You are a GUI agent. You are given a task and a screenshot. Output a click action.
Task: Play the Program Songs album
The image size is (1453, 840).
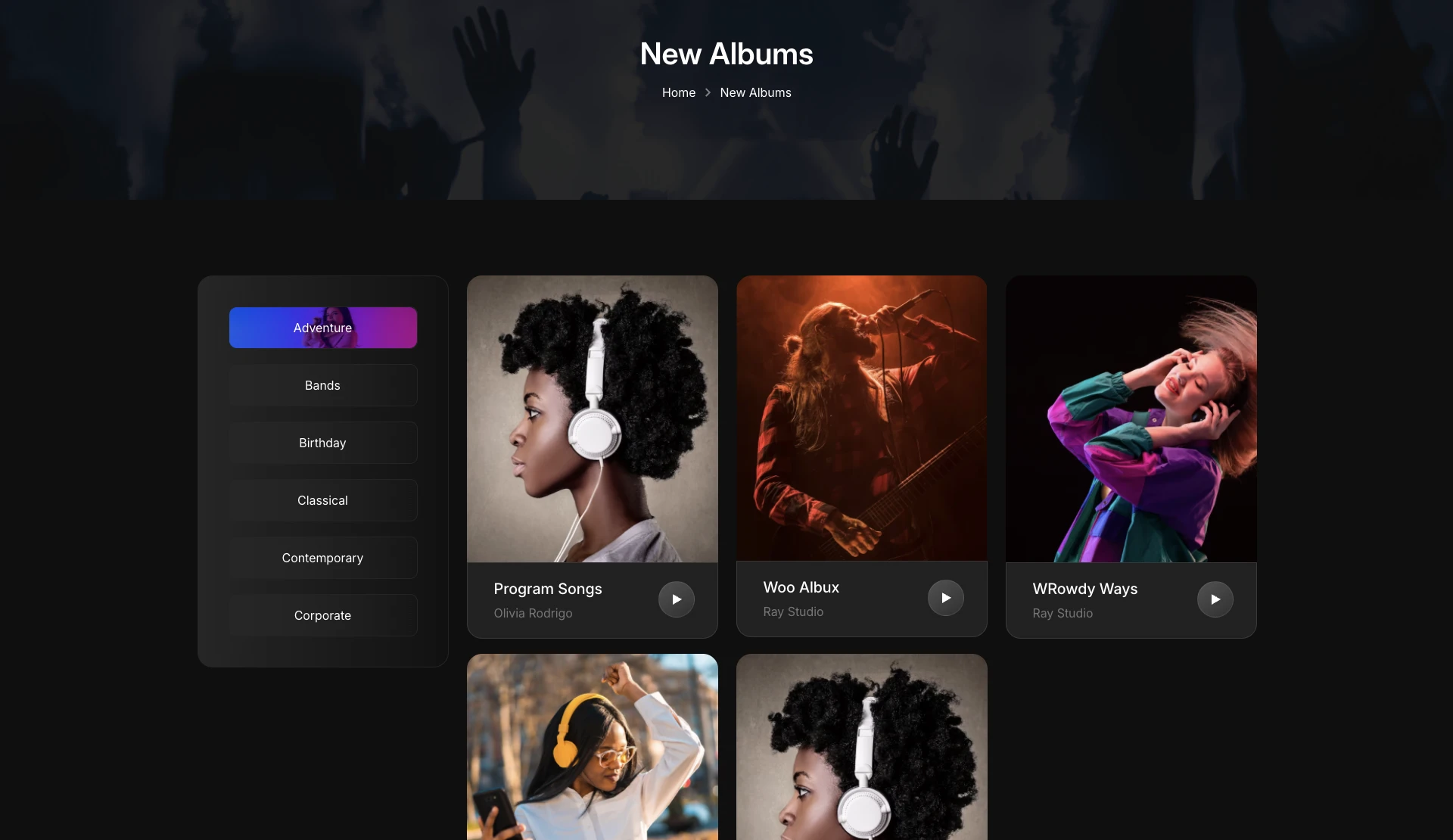coord(677,599)
